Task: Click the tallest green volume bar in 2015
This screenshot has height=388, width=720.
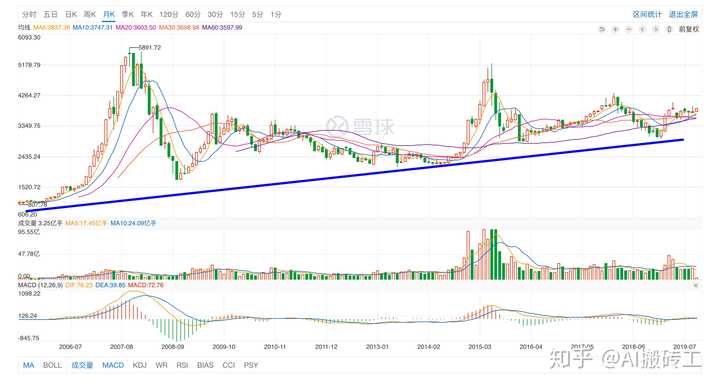Action: [492, 254]
